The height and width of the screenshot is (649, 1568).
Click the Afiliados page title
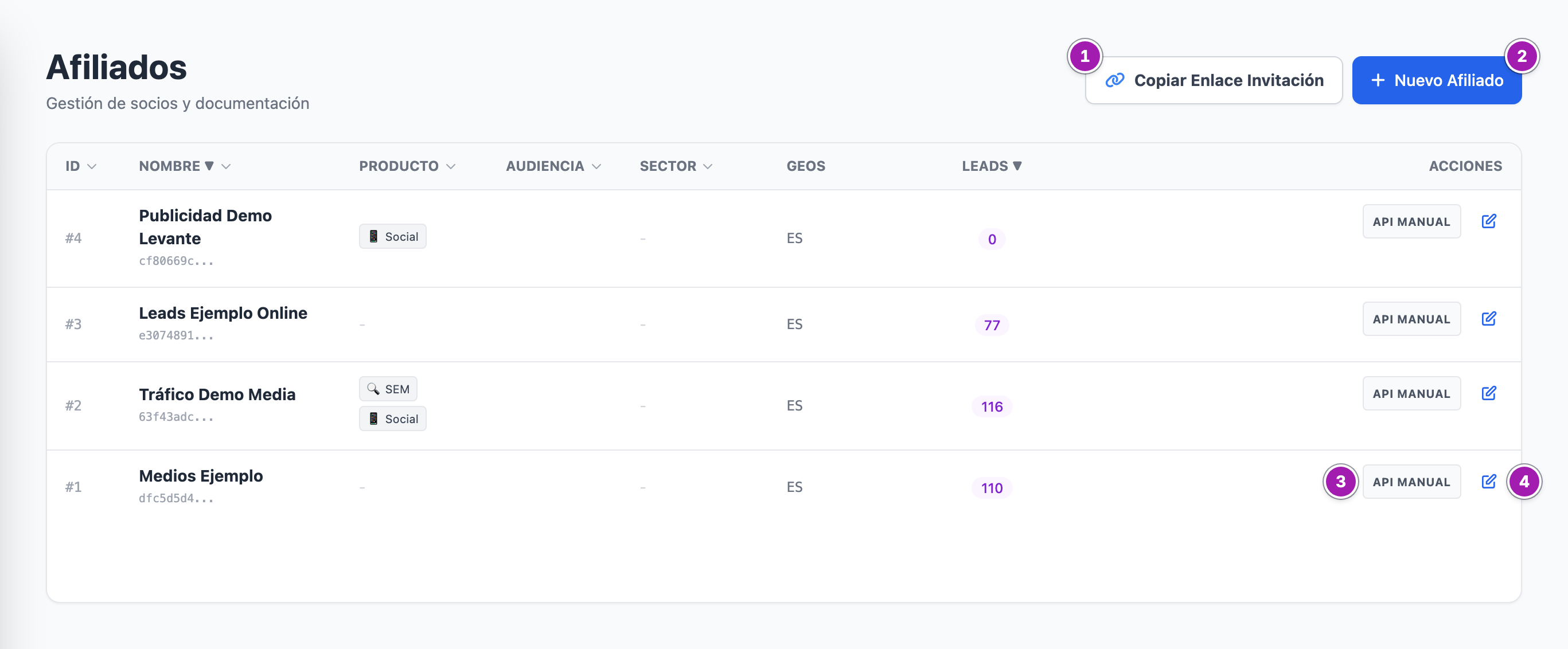pos(116,67)
